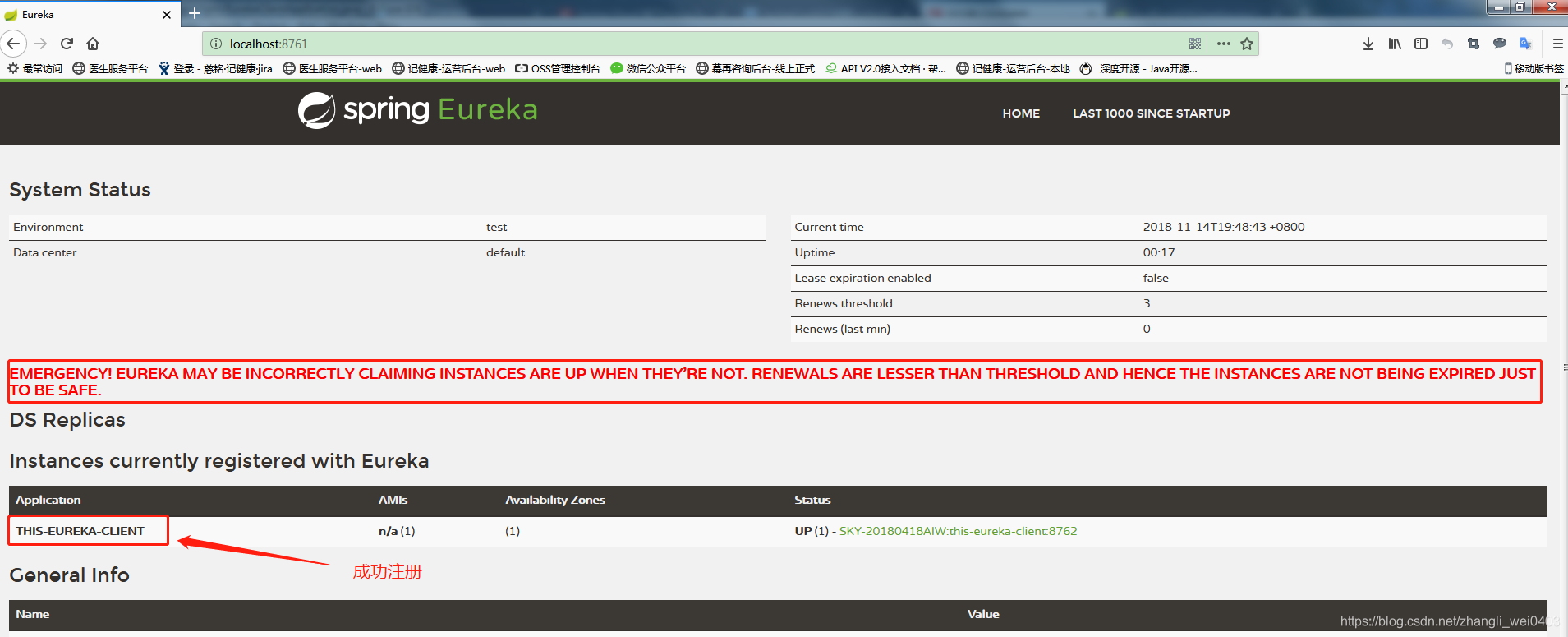Image resolution: width=1568 pixels, height=637 pixels.
Task: Click the Renews threshold row label
Action: coord(844,303)
